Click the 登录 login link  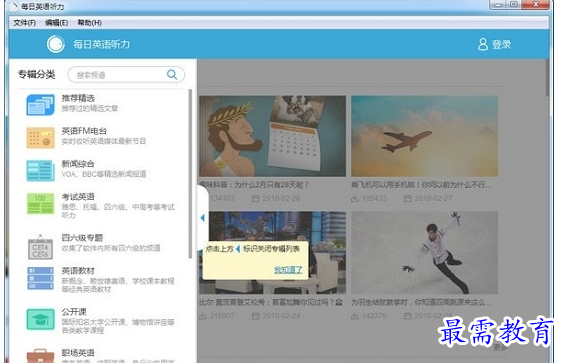pos(501,44)
